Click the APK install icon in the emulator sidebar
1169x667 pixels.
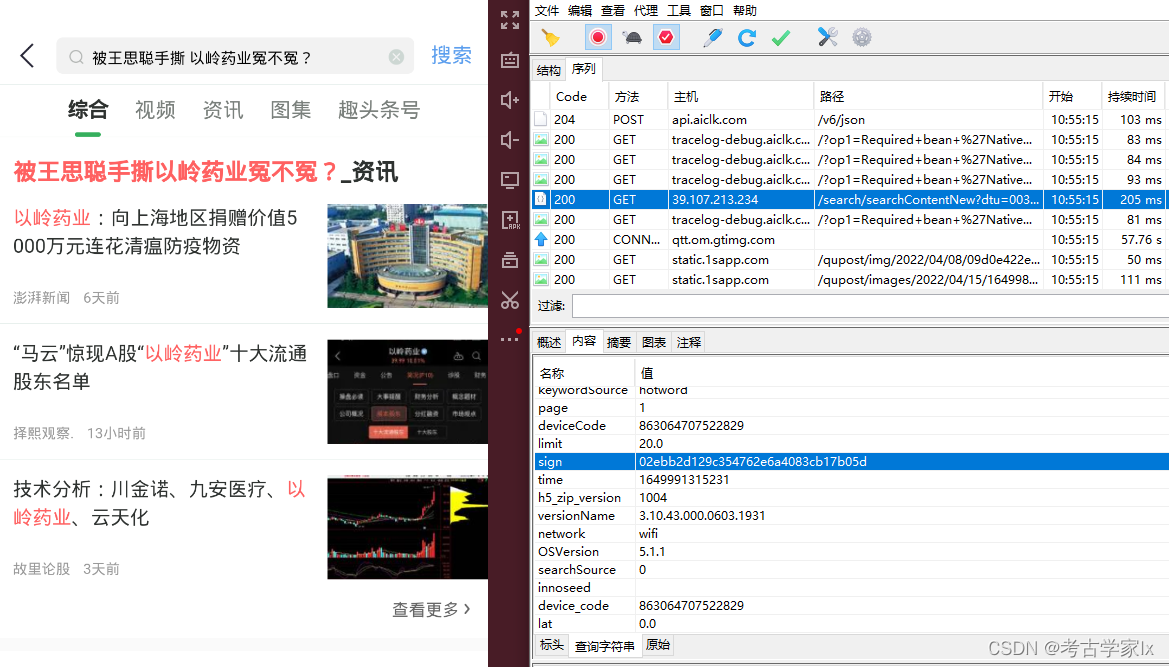(x=510, y=219)
